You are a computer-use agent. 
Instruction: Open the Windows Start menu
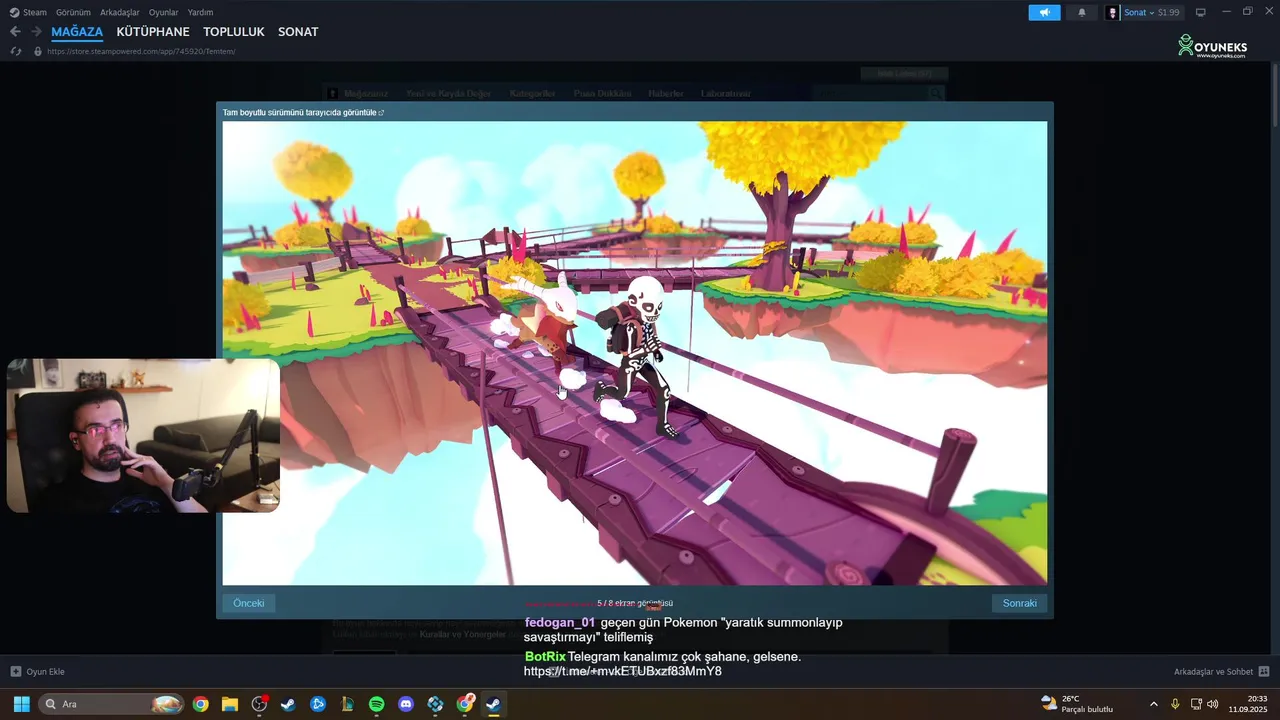[x=21, y=704]
